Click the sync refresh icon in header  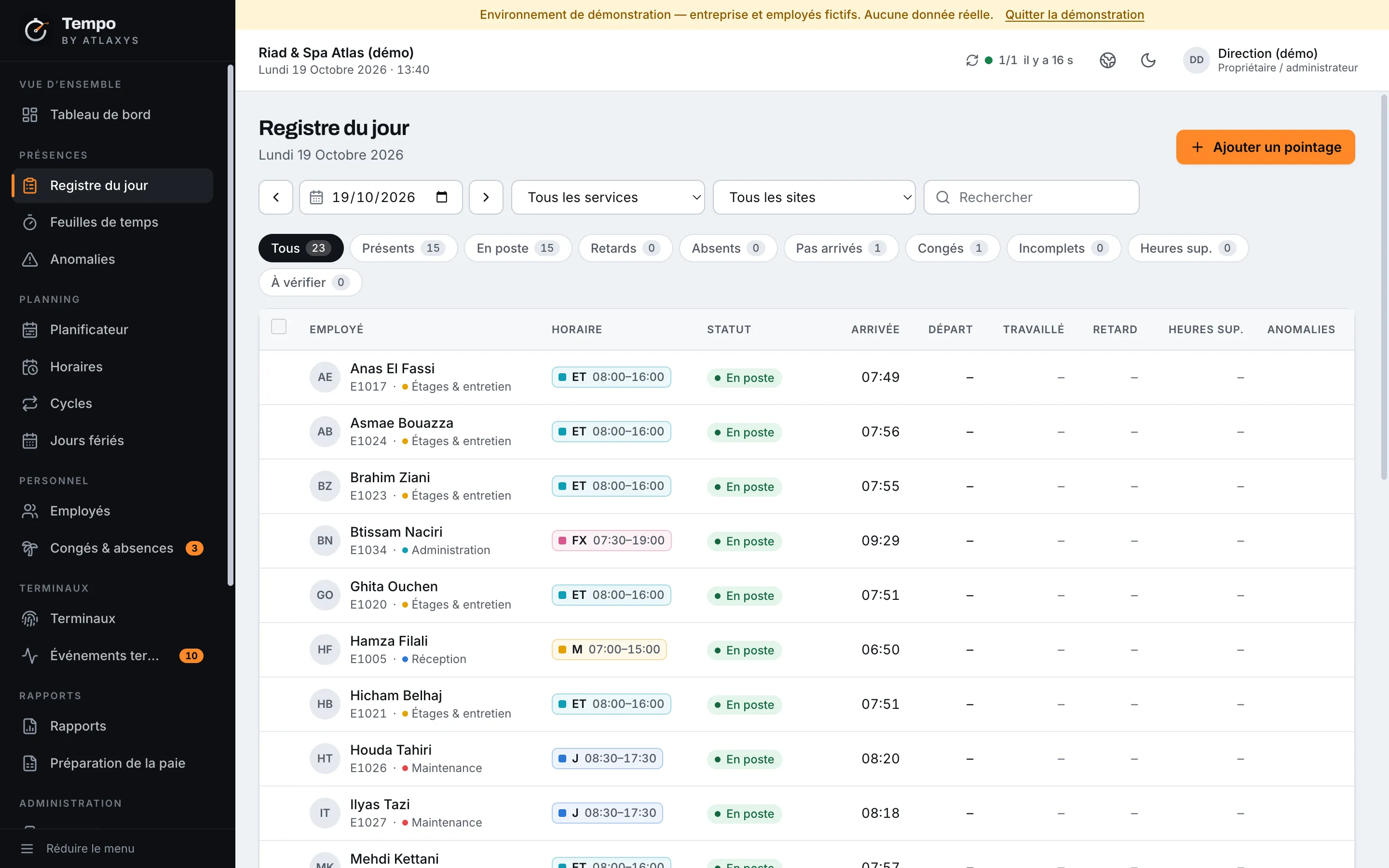(972, 60)
